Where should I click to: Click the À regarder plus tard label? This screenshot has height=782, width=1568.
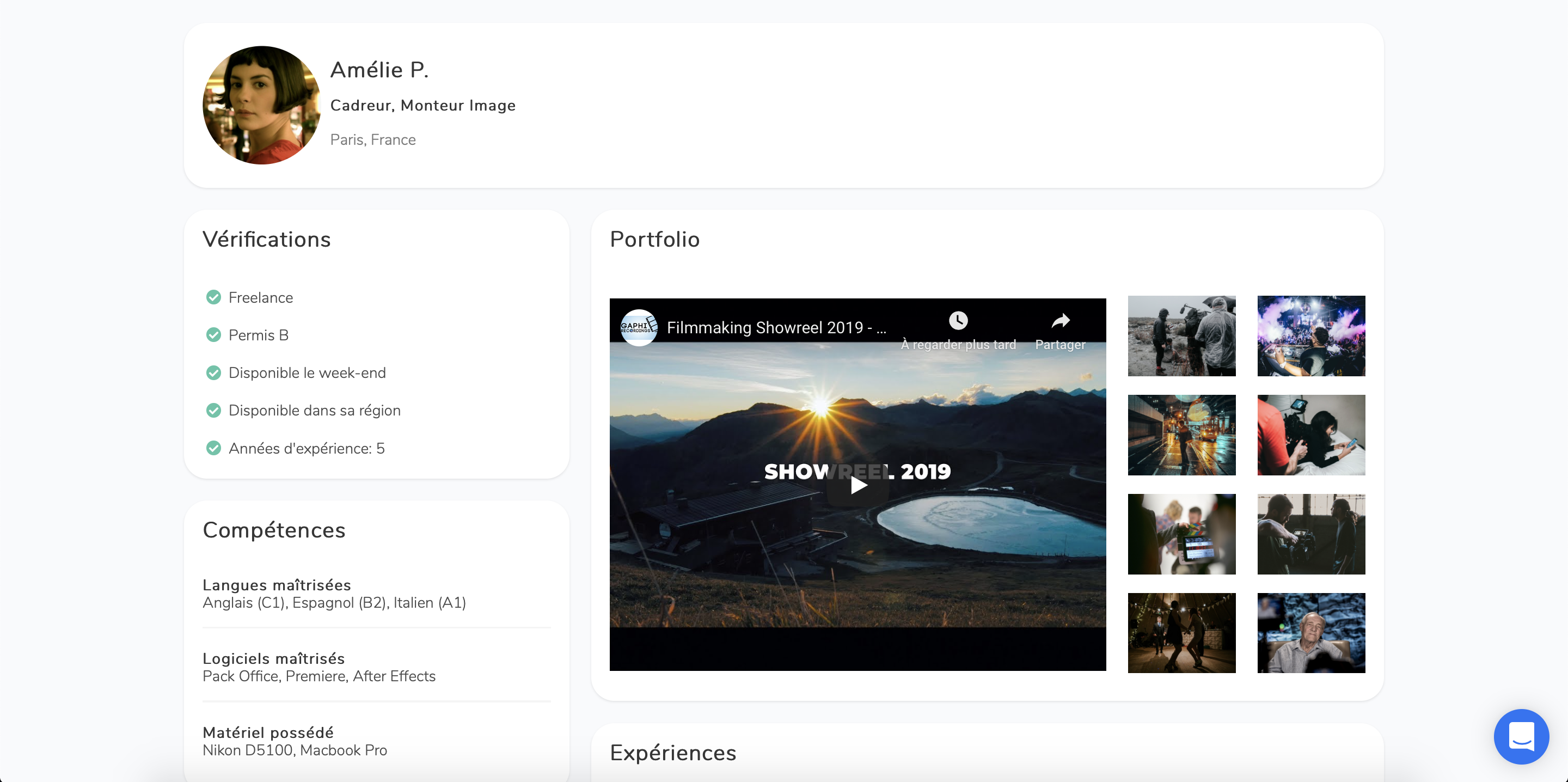(958, 345)
